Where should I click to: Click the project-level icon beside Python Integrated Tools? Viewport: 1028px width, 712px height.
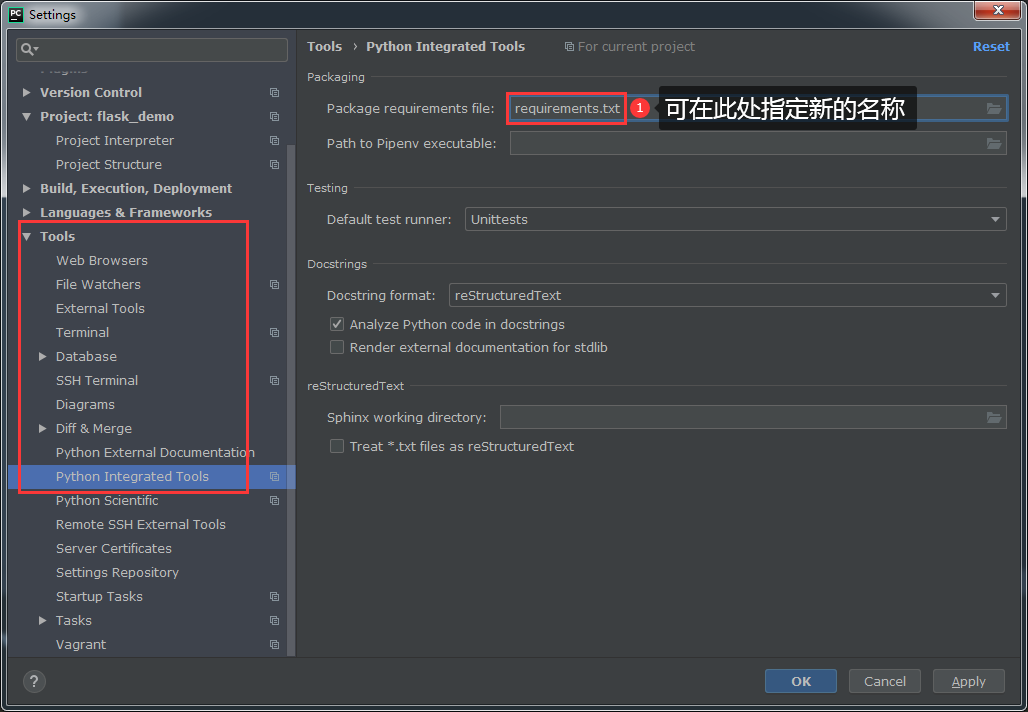[275, 477]
